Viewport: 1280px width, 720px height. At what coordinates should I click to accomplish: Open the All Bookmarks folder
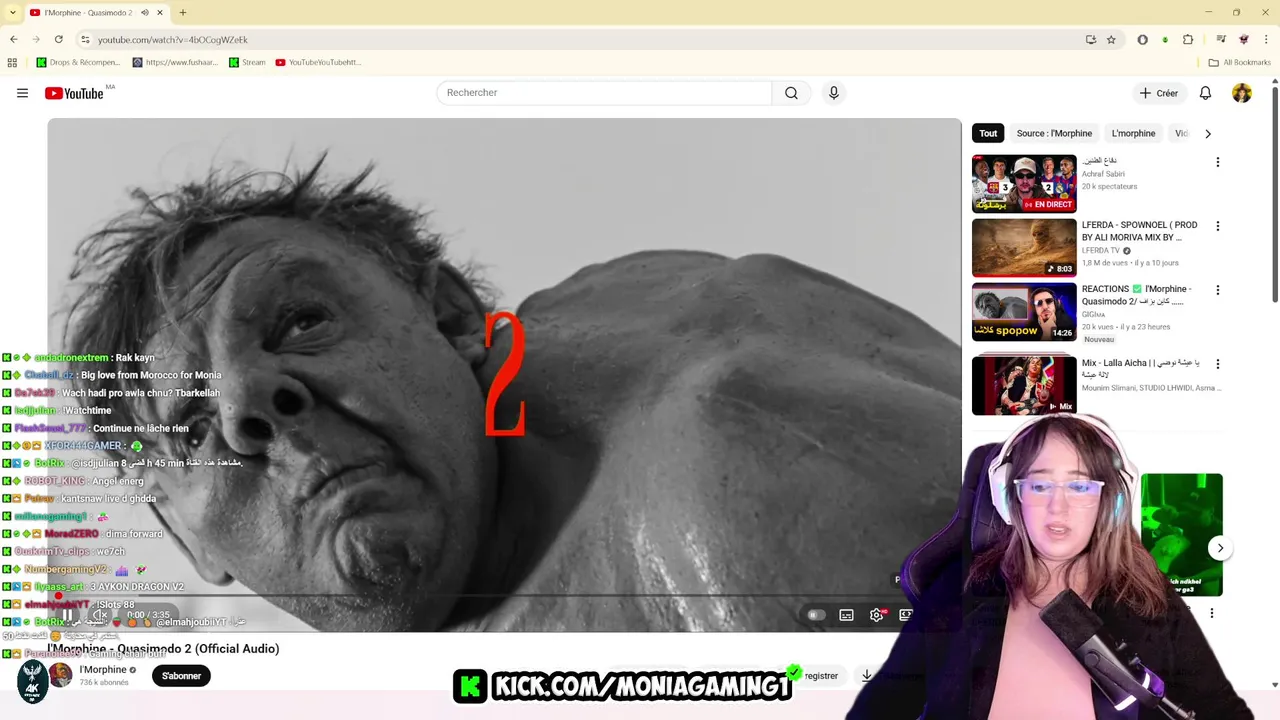1239,62
